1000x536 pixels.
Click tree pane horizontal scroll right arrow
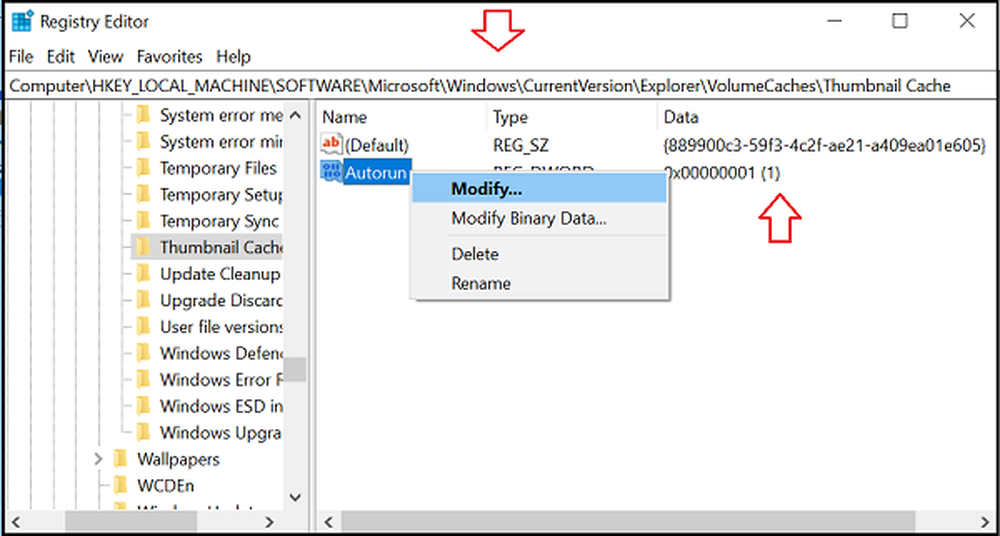[270, 522]
